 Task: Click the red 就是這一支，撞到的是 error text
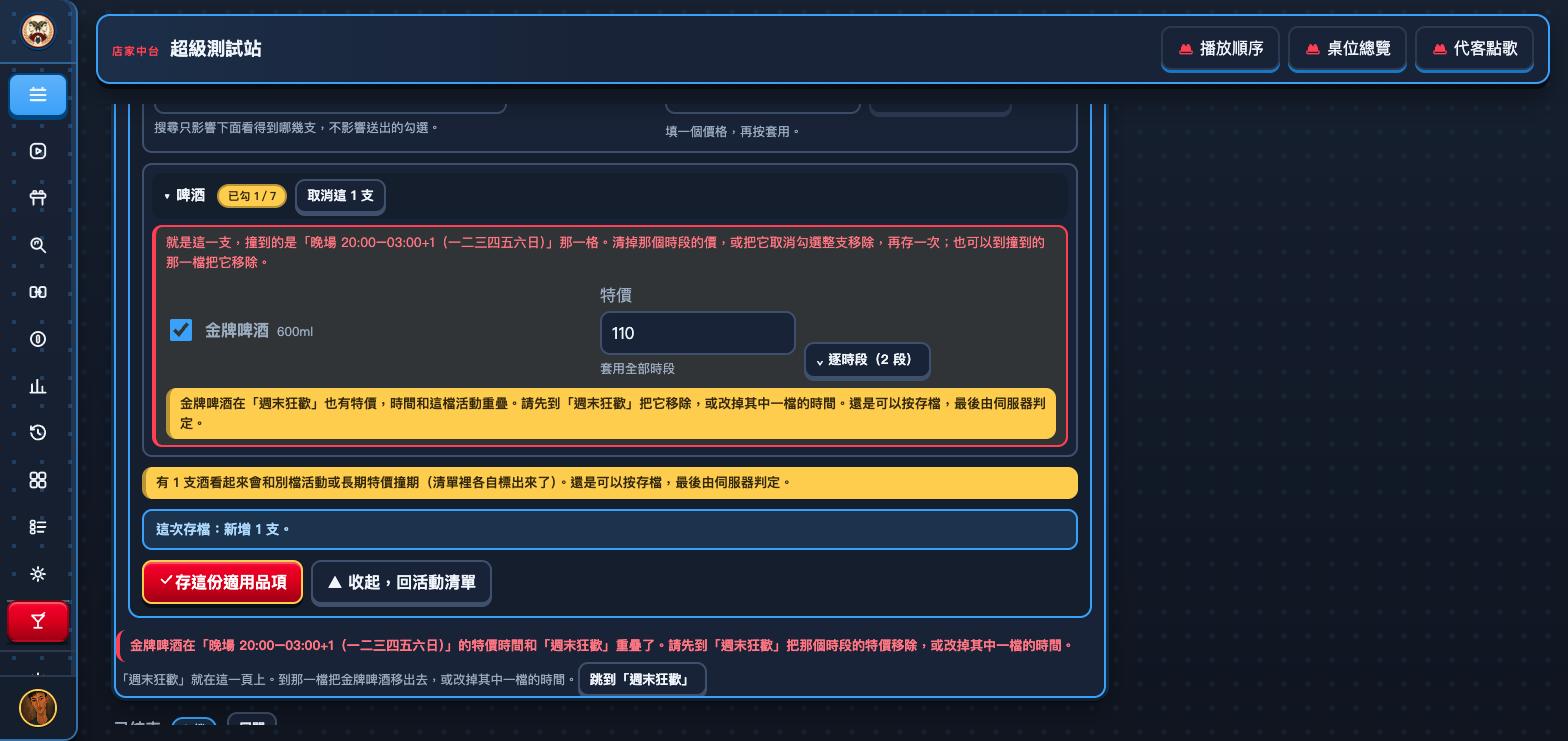605,252
